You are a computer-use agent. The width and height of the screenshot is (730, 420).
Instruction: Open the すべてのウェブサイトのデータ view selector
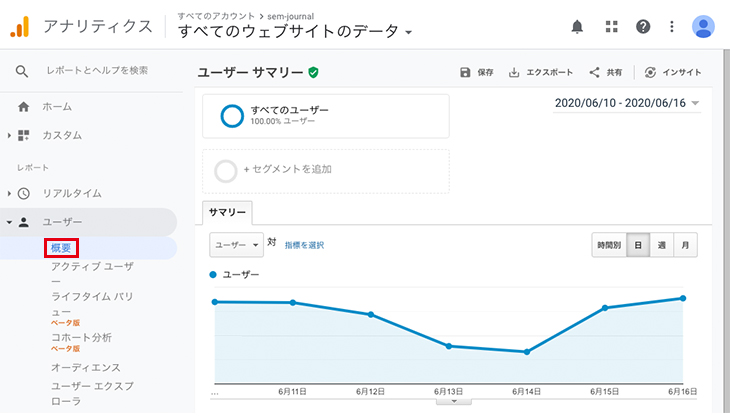(295, 32)
